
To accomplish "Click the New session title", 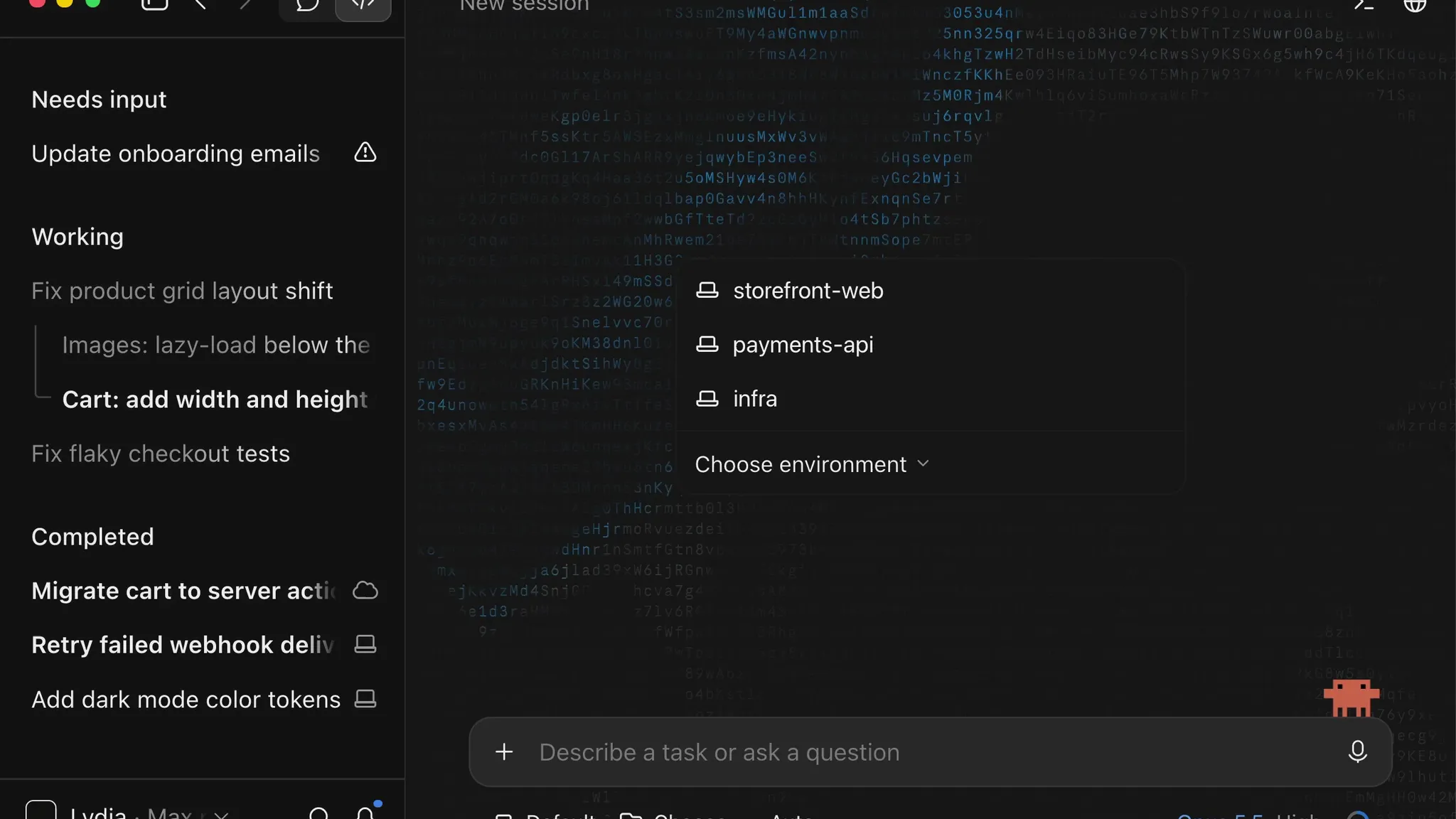I will click(525, 6).
